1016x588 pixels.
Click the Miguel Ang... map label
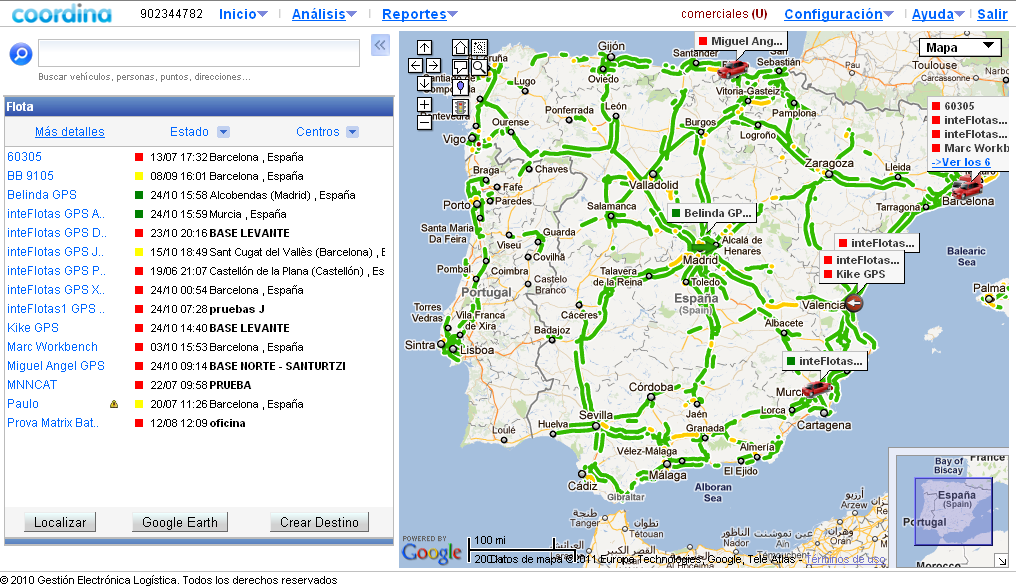[x=741, y=41]
